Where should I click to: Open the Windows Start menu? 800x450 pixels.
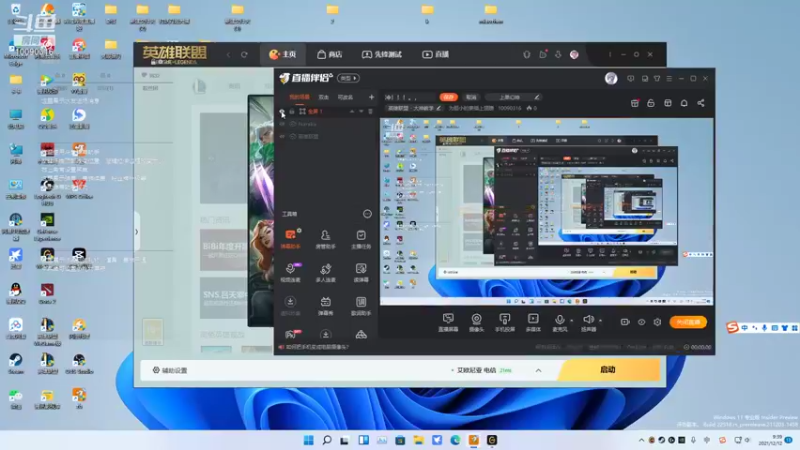[x=309, y=440]
